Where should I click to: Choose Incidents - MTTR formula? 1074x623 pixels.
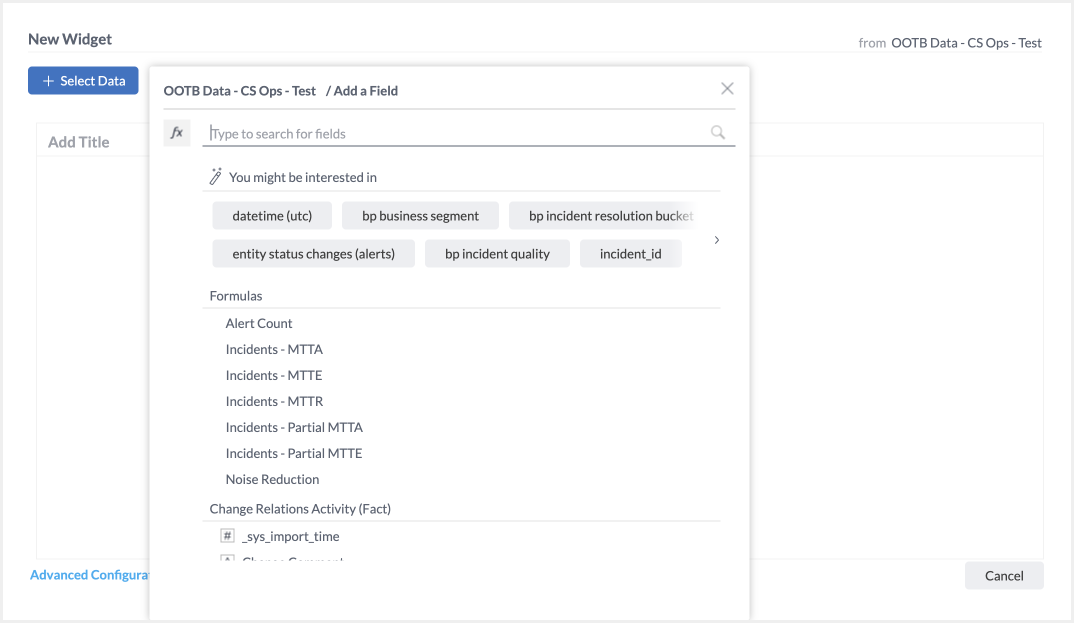pyautogui.click(x=274, y=401)
